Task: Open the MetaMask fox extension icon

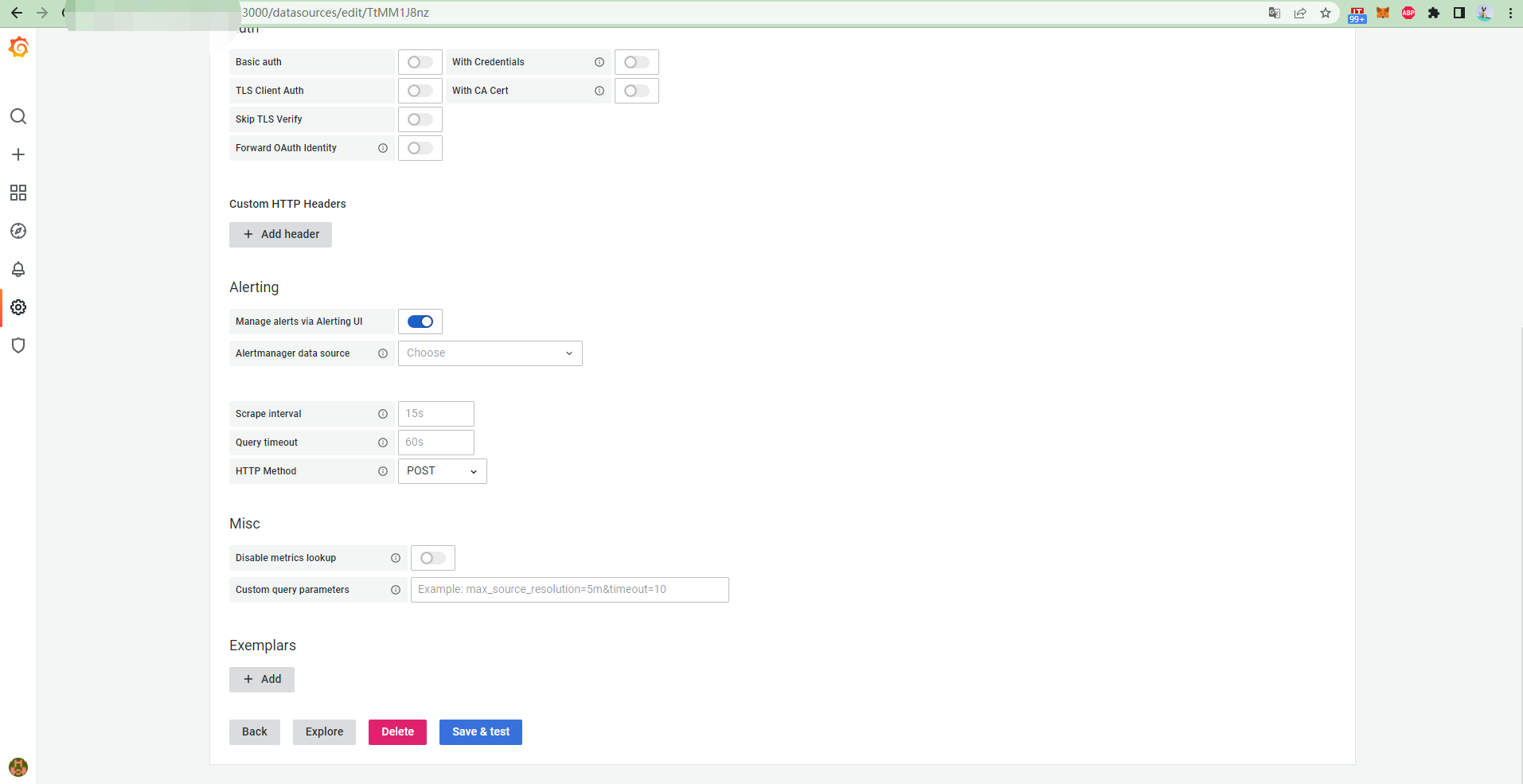Action: pyautogui.click(x=1383, y=13)
